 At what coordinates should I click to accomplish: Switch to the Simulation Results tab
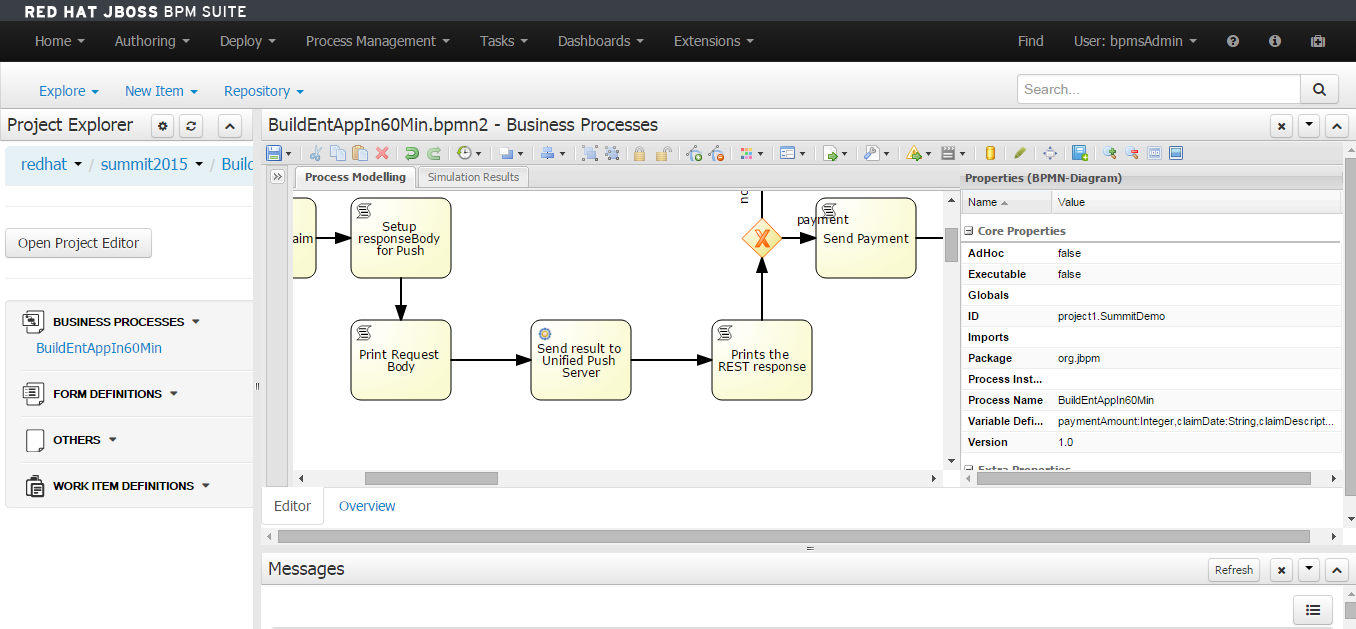[x=473, y=177]
